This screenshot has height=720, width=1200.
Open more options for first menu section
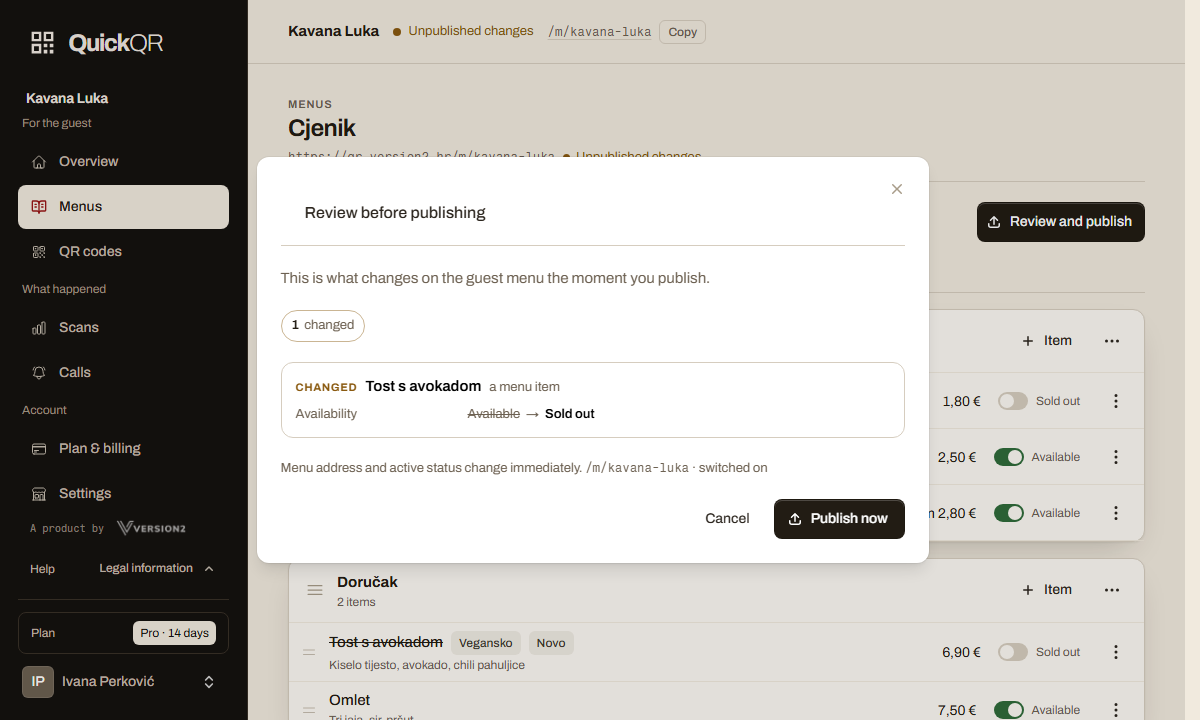tap(1112, 341)
